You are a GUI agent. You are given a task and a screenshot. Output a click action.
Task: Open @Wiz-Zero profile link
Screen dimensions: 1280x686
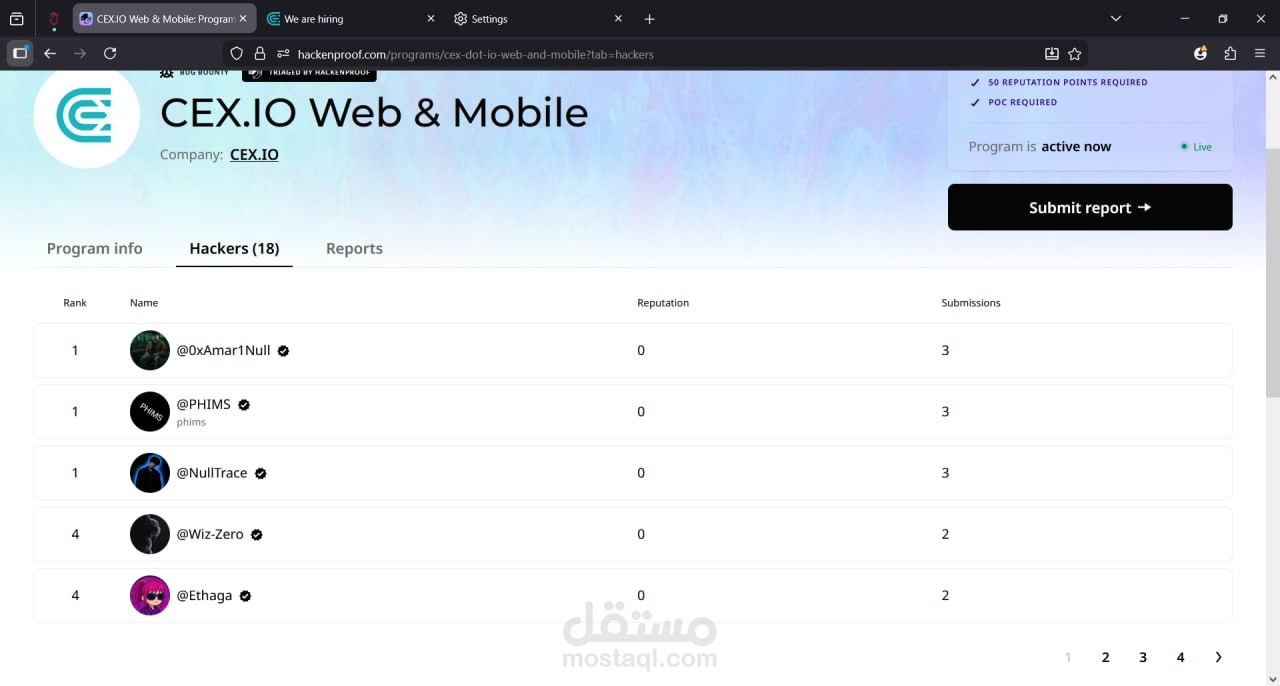[210, 534]
